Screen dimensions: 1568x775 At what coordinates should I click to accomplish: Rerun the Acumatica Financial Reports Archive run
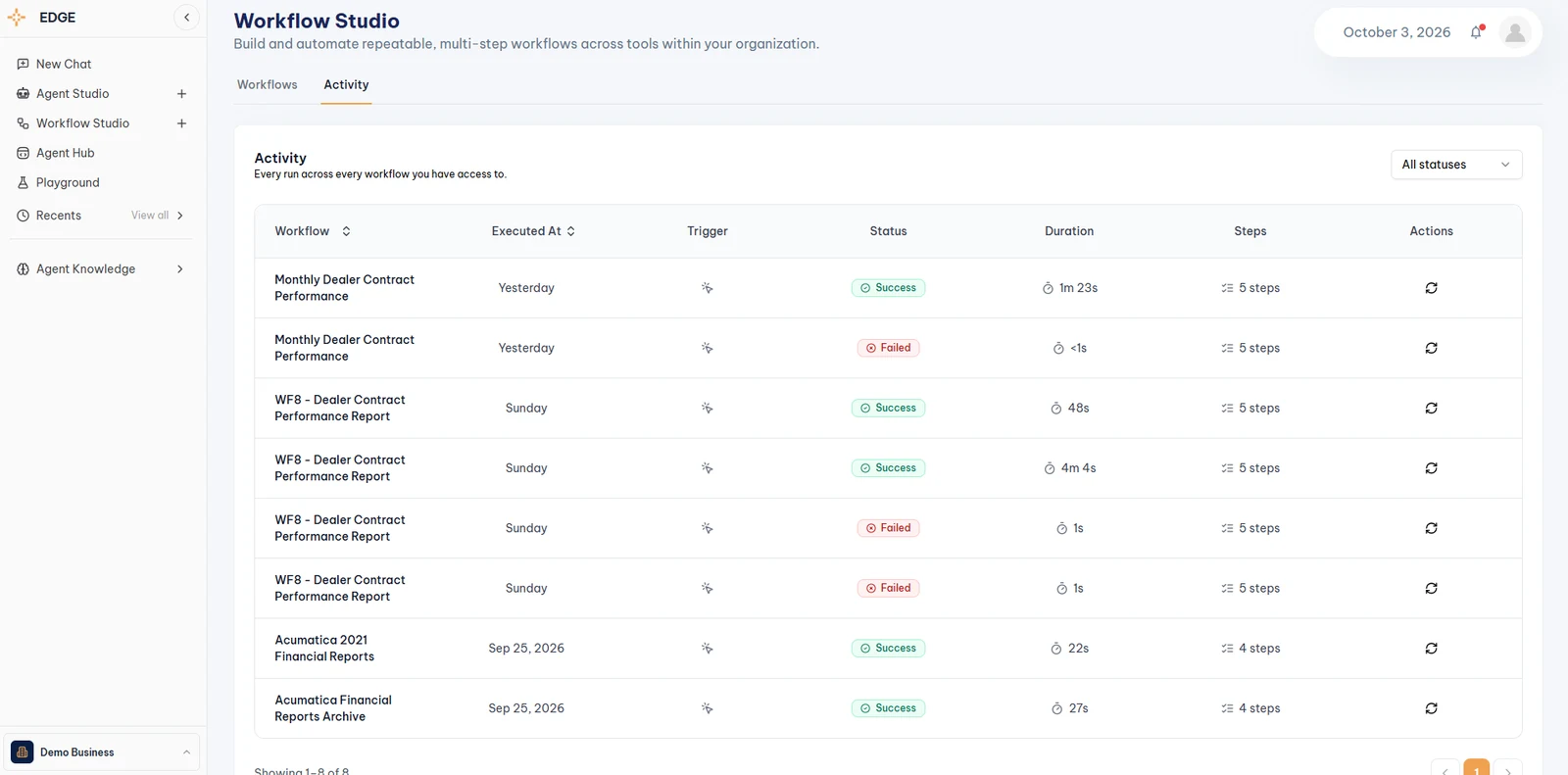point(1431,708)
